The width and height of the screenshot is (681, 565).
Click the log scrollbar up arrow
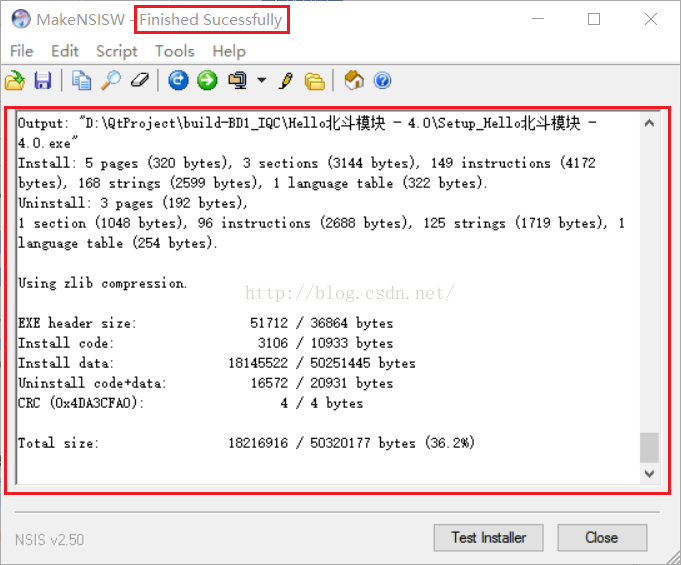click(649, 123)
